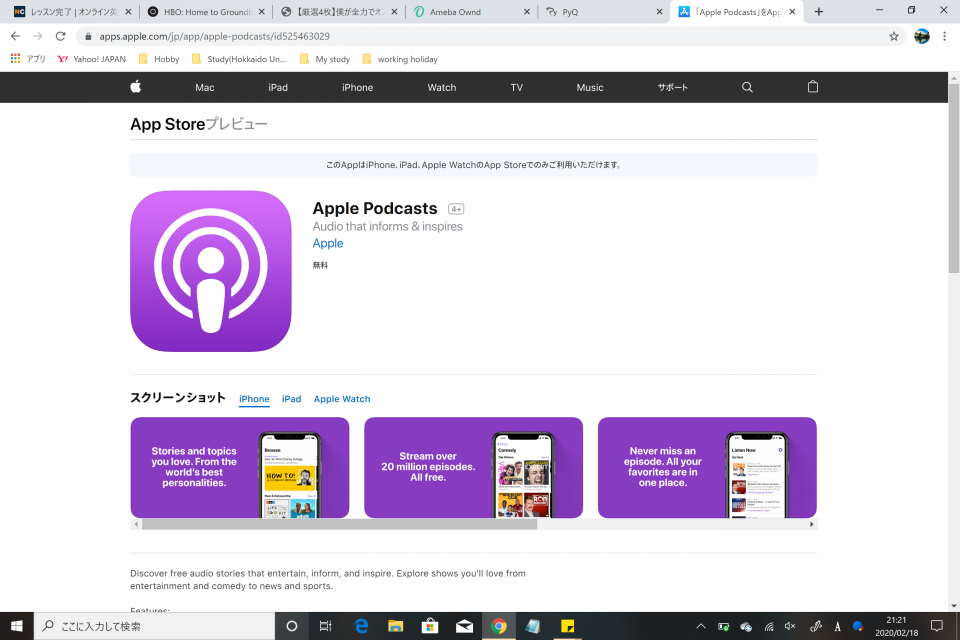Expand the working holiday bookmarks folder
Image resolution: width=960 pixels, height=640 pixels.
pos(400,59)
